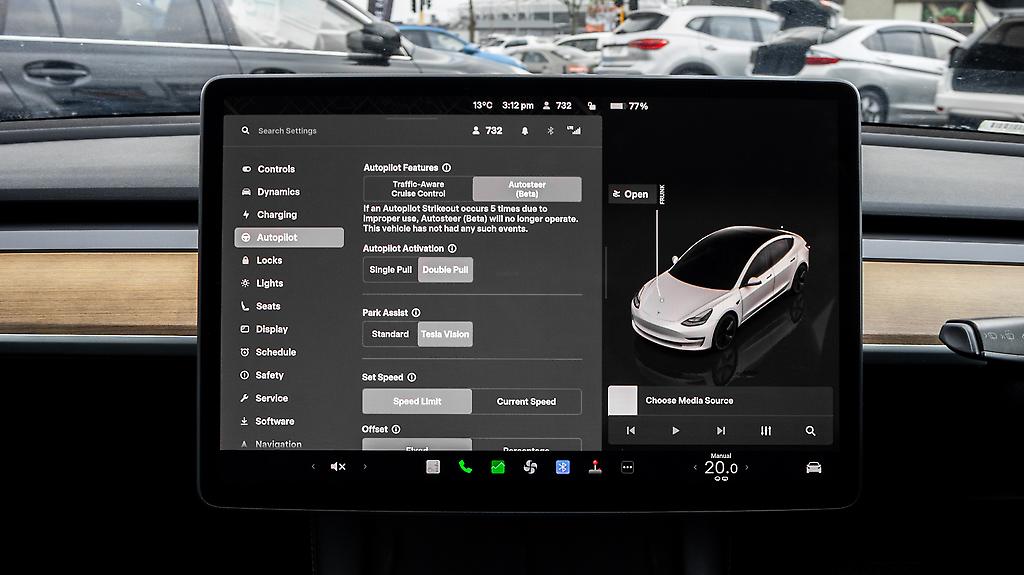Show info for Park Assist
The image size is (1024, 575).
pyautogui.click(x=416, y=312)
